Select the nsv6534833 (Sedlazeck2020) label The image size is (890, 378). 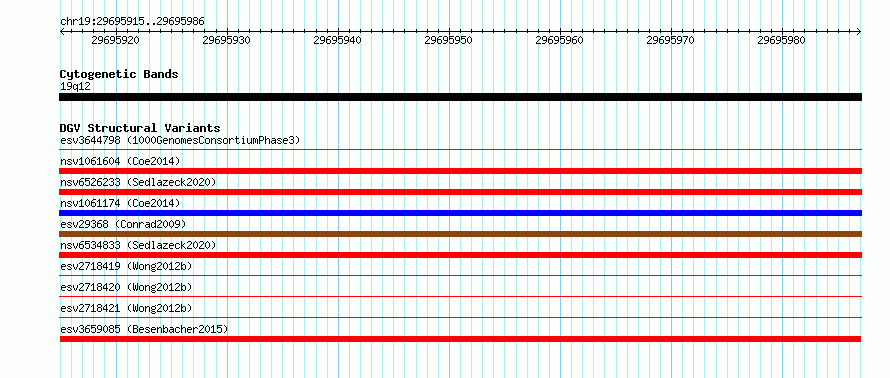(x=138, y=245)
